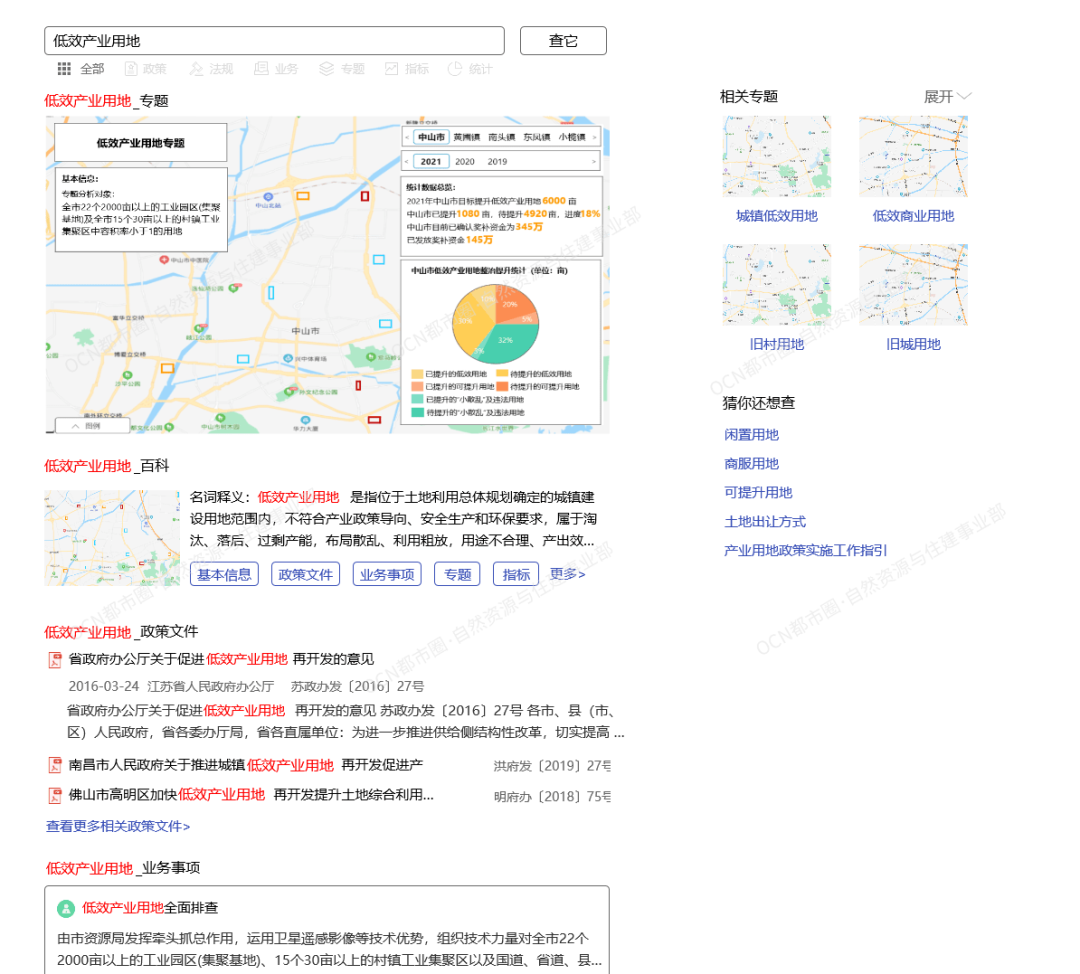Viewport: 1080px width, 974px height.
Task: Click the 孙文纪念公园 park icon on the map
Action: point(290,391)
